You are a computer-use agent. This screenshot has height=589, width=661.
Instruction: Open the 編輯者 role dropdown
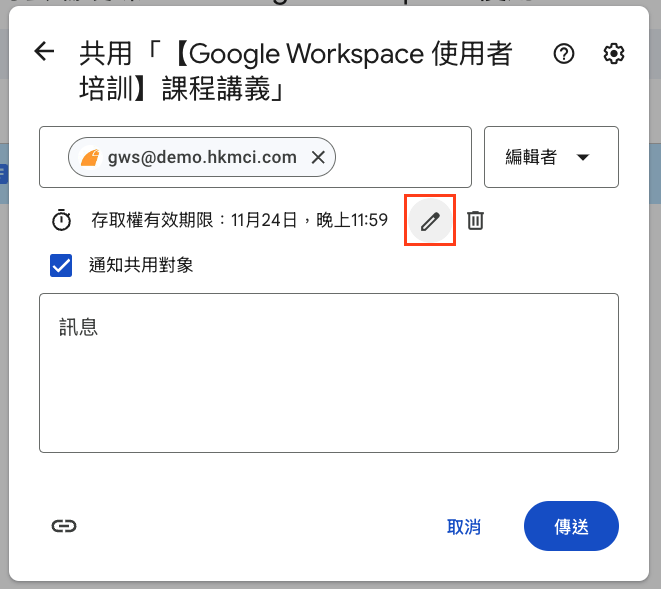click(551, 157)
